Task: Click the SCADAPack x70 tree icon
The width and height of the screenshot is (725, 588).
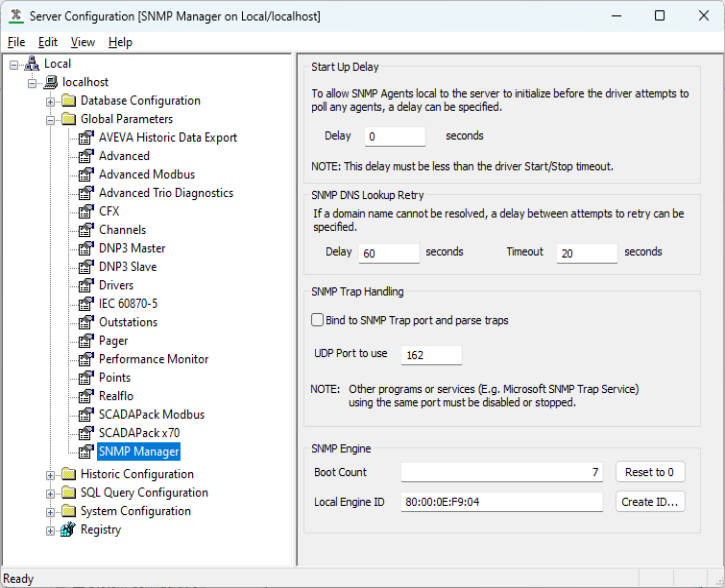Action: tap(87, 434)
